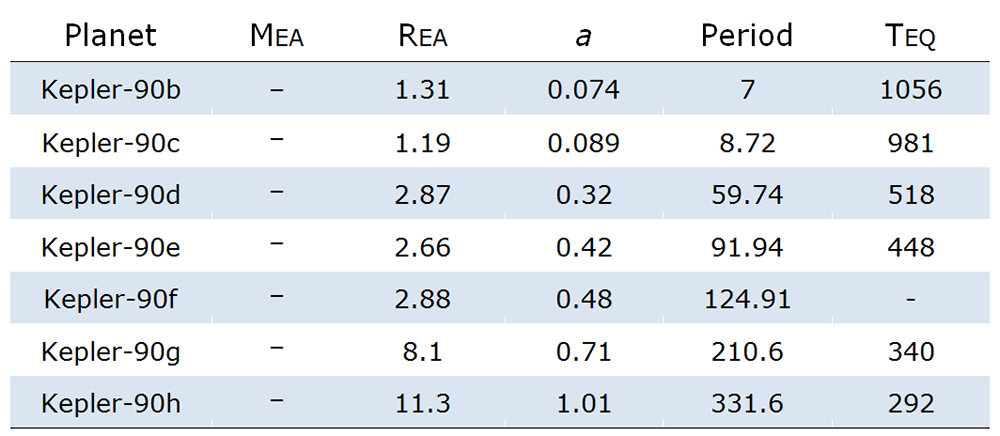Select the Kepler-90g row label
Viewport: 1000px width, 436px height.
111,352
